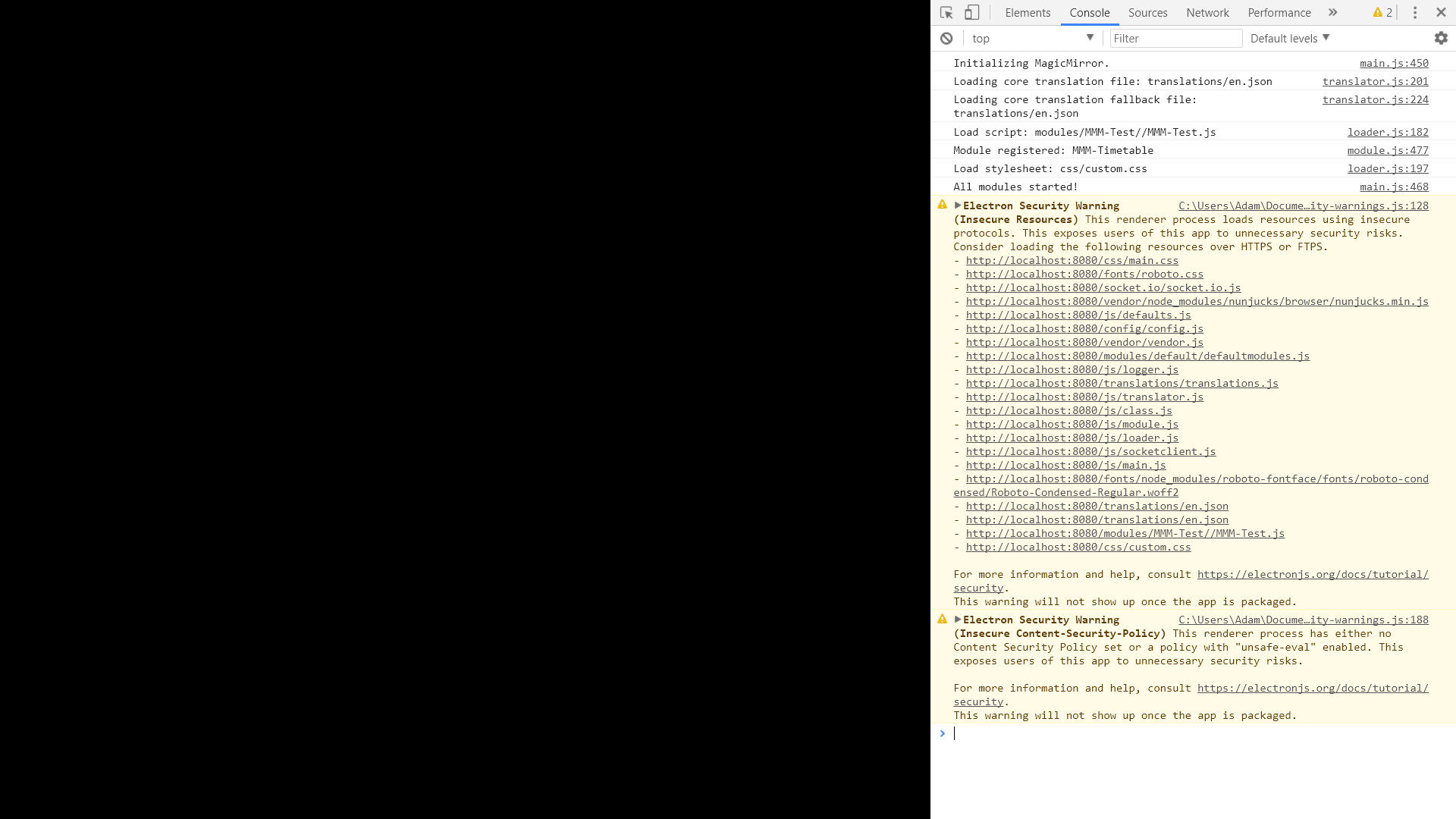
Task: Open translator.js:201 source link
Action: point(1375,82)
